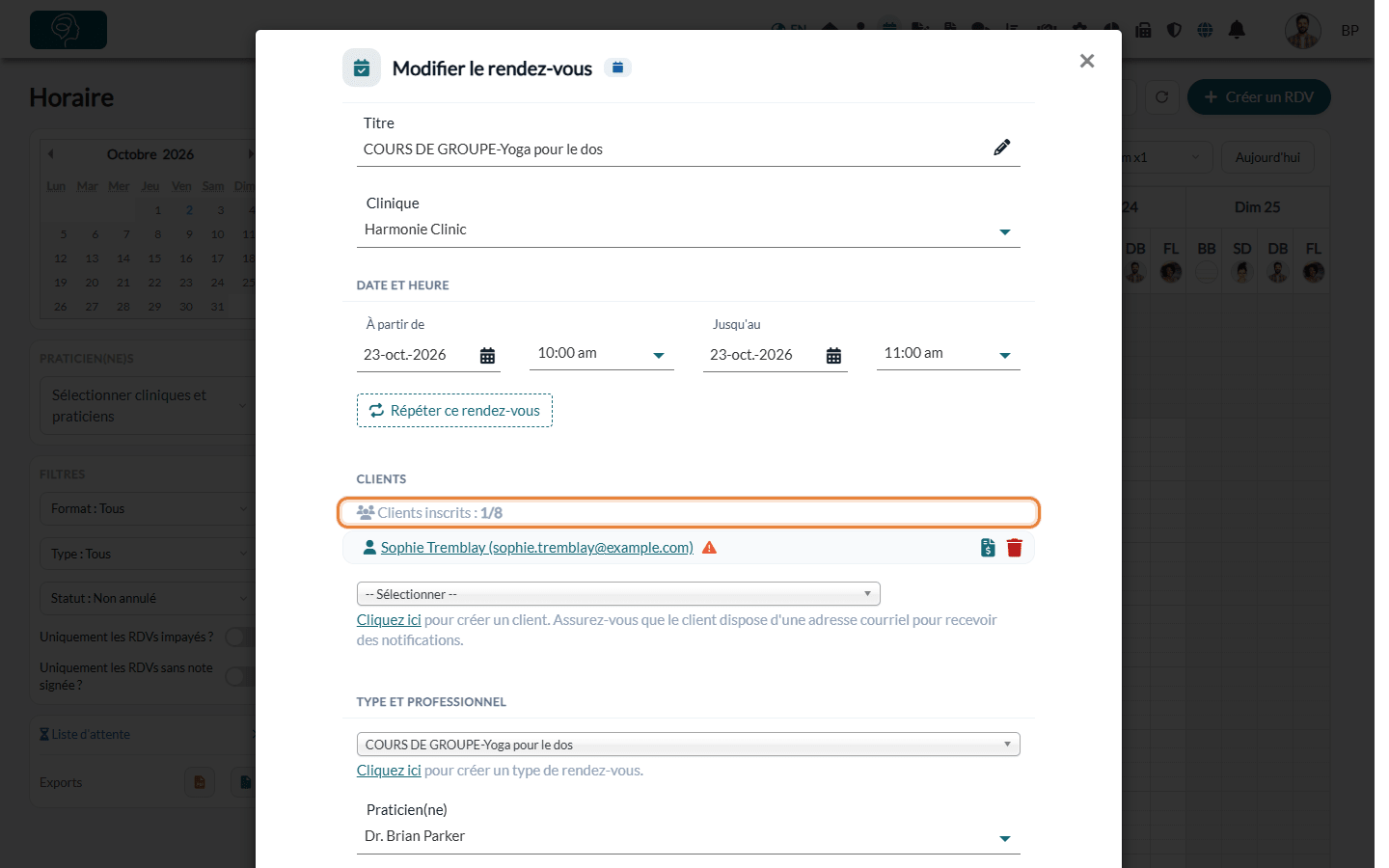This screenshot has width=1389, height=868.
Task: Open the invoice icon for Sophie Tremblay
Action: pyautogui.click(x=988, y=548)
